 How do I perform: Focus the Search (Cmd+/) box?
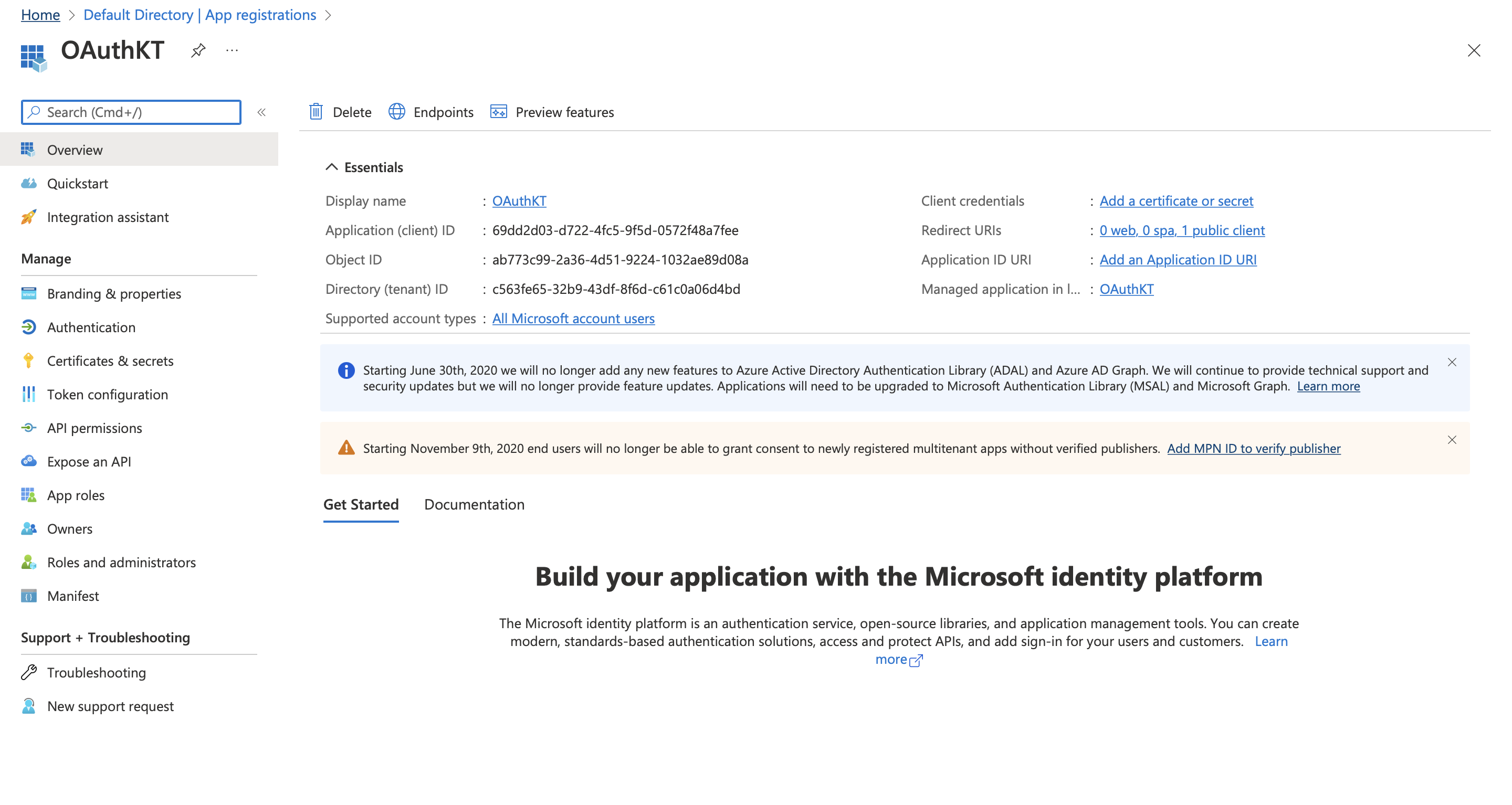point(131,112)
